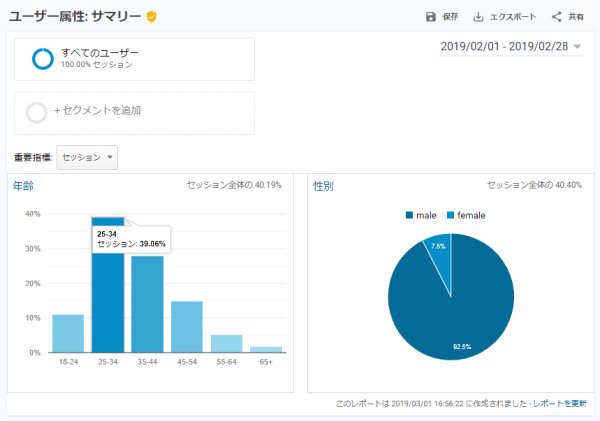Click the 'male' legend label
Viewport: 600px width, 421px height.
tap(426, 215)
